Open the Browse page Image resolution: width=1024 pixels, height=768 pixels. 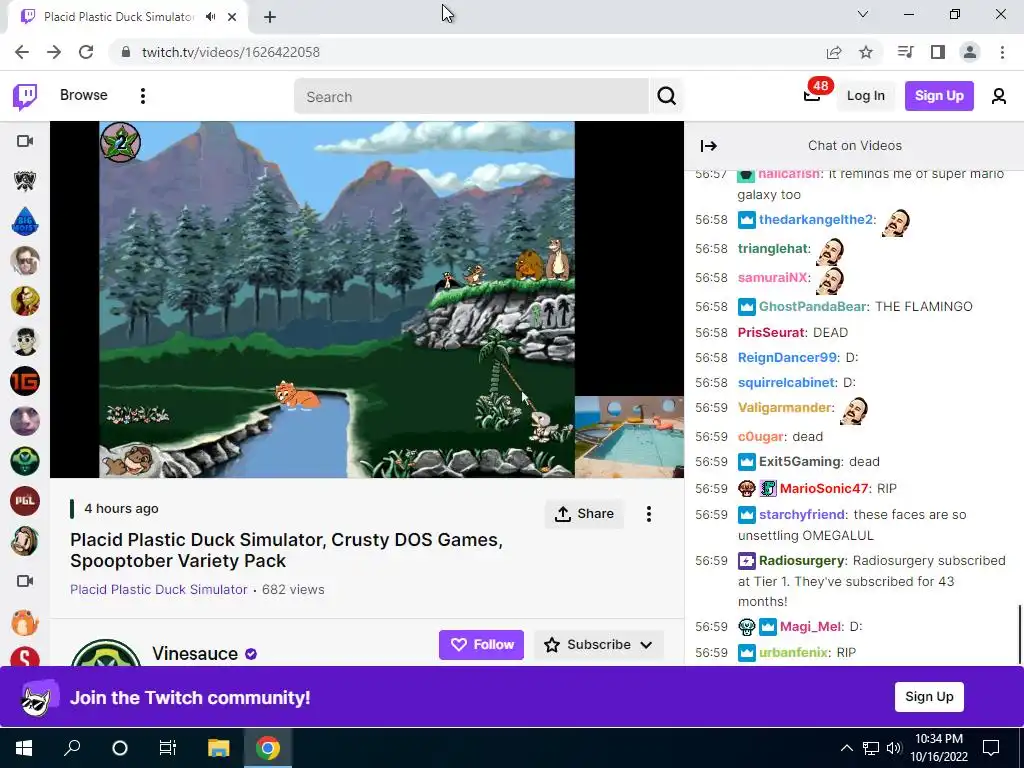[x=84, y=95]
